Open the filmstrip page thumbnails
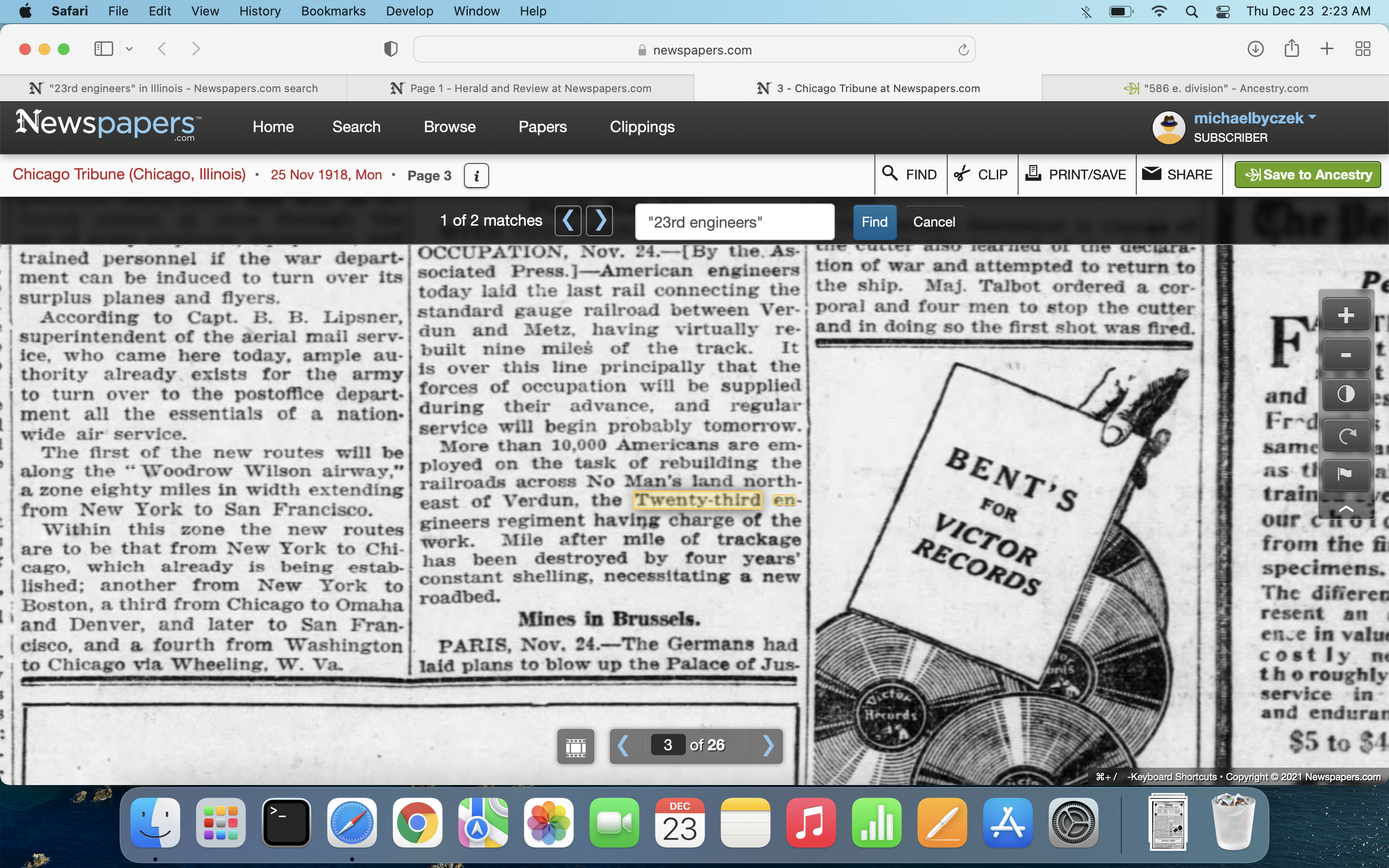Image resolution: width=1389 pixels, height=868 pixels. tap(576, 746)
